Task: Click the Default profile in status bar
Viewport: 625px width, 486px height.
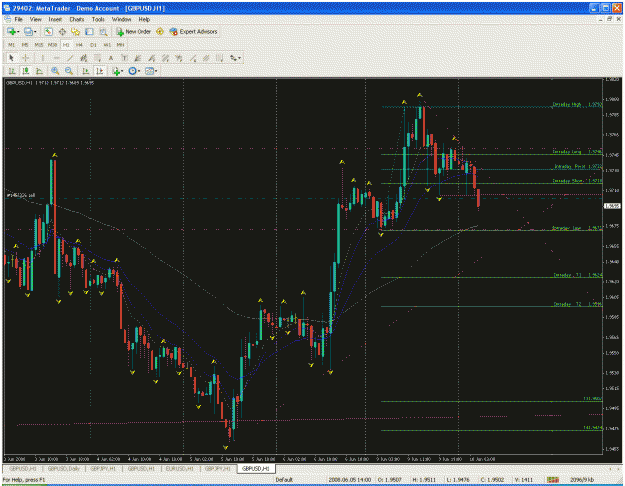Action: click(284, 480)
